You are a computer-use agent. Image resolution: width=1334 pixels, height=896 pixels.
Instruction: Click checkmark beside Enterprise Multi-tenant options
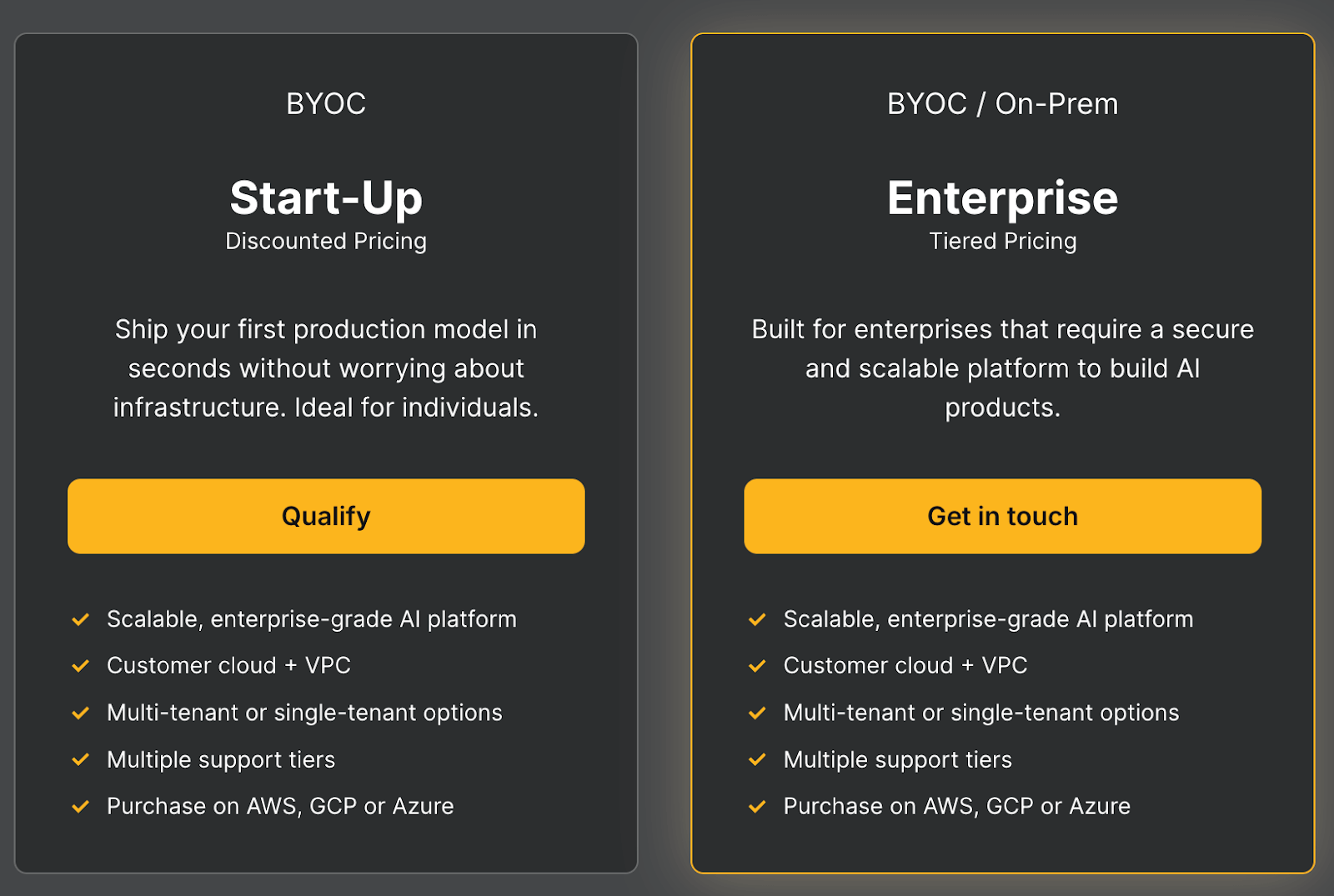757,713
